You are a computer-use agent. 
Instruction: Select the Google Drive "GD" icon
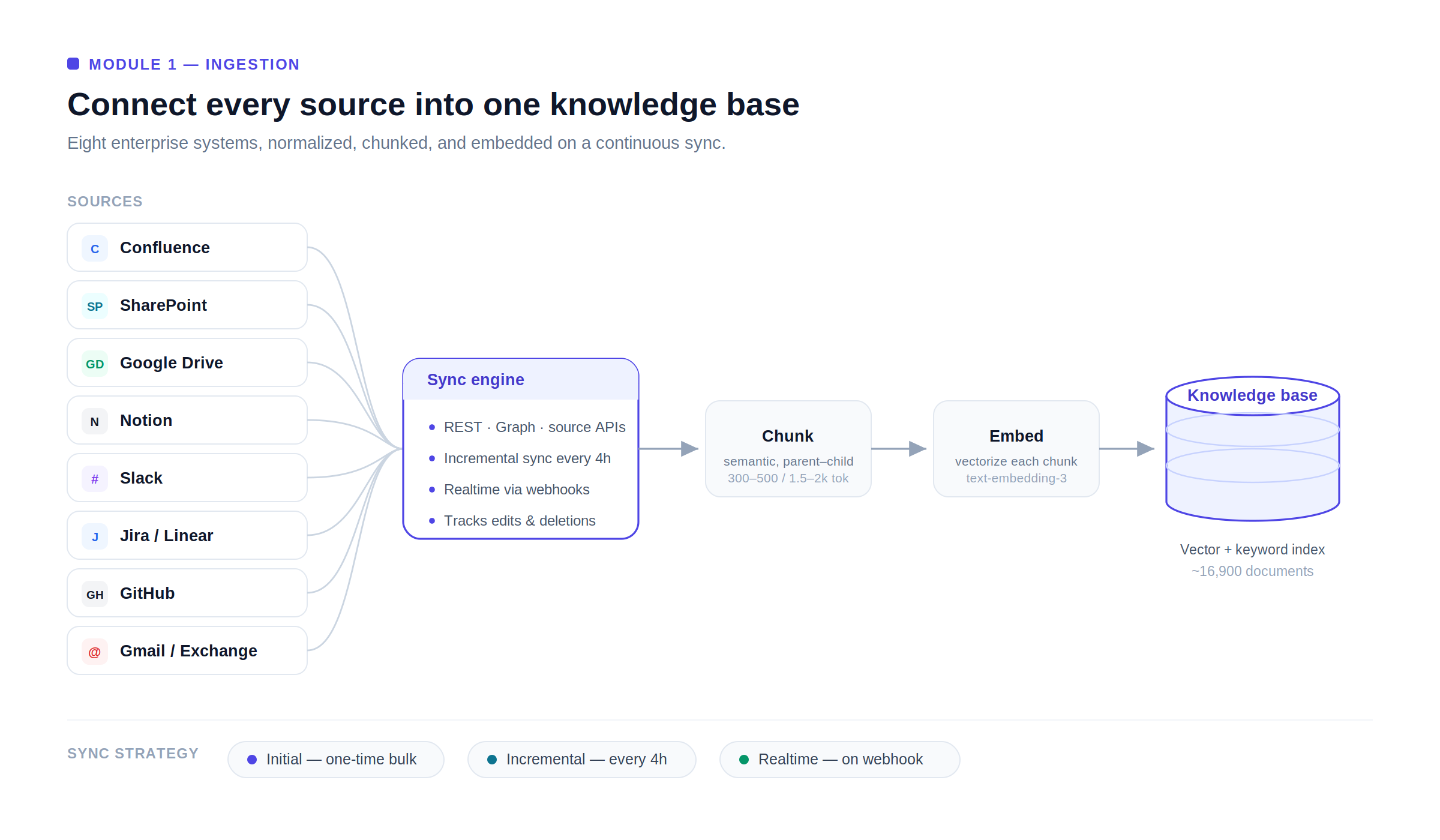(95, 363)
